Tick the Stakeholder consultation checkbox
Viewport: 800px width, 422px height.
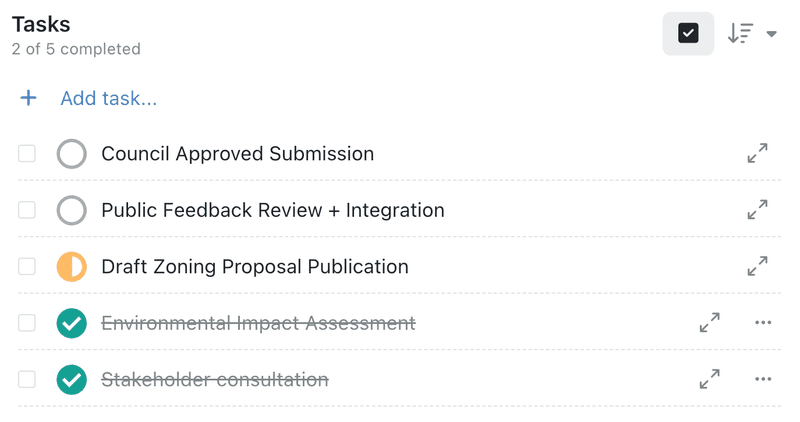tap(27, 380)
